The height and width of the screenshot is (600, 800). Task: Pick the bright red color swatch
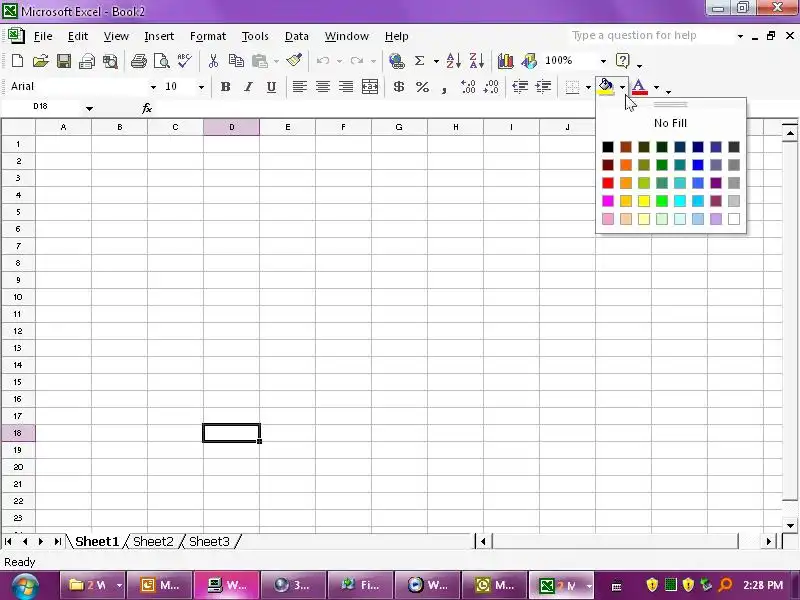coord(608,183)
